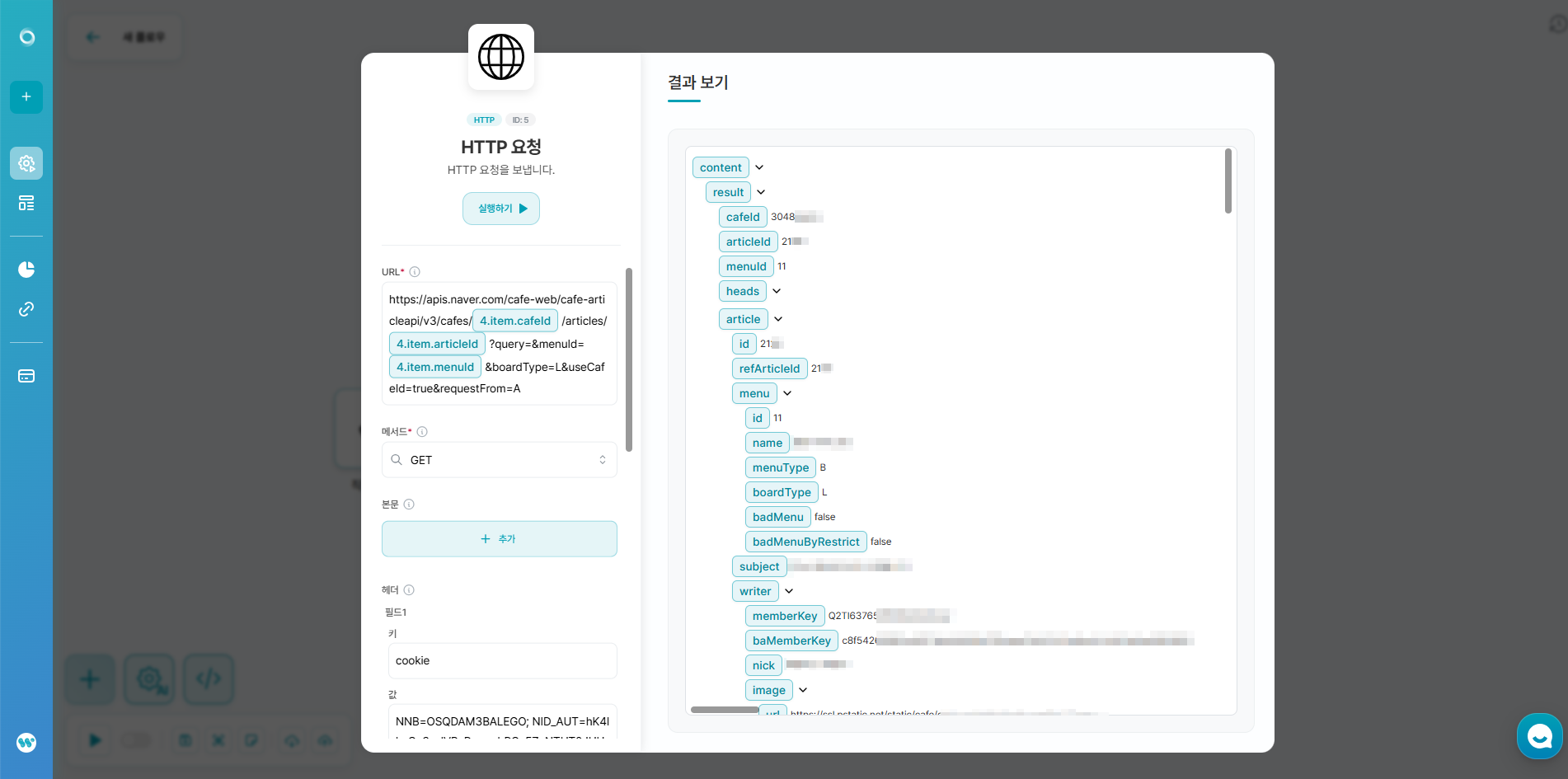Click the 실행하기 run button

[501, 209]
